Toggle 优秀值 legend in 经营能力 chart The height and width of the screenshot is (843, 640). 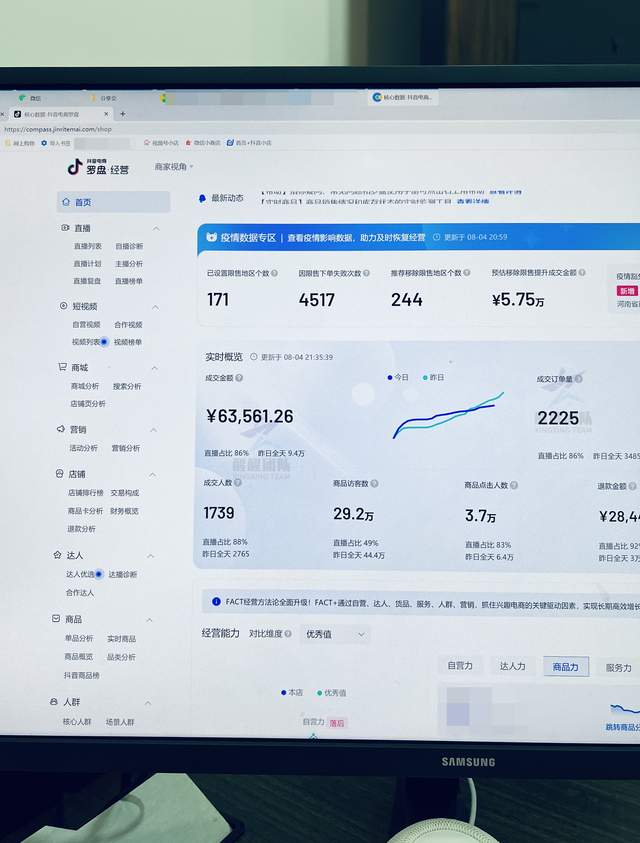[332, 693]
